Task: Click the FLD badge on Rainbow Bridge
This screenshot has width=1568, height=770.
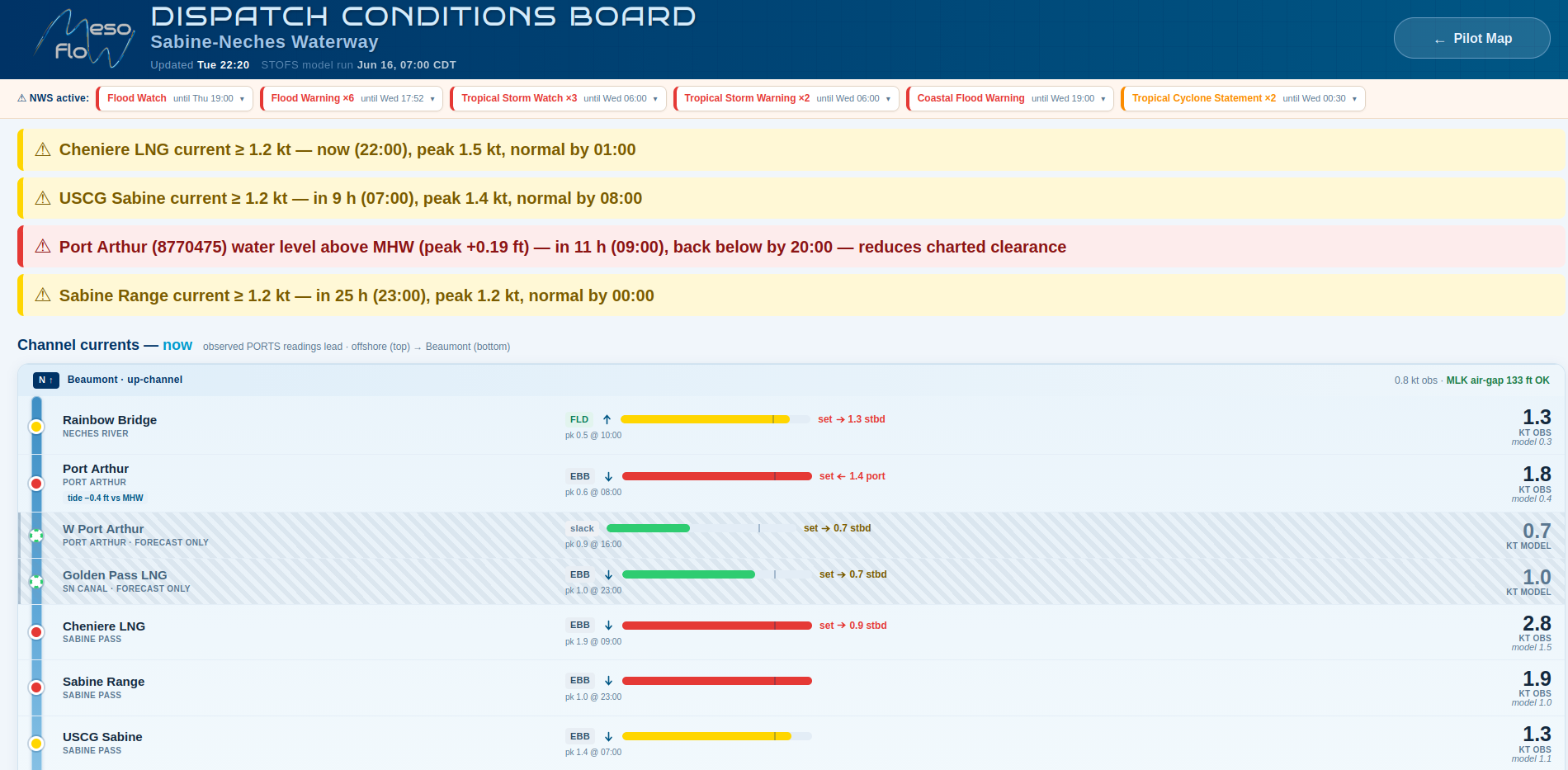Action: coord(579,419)
